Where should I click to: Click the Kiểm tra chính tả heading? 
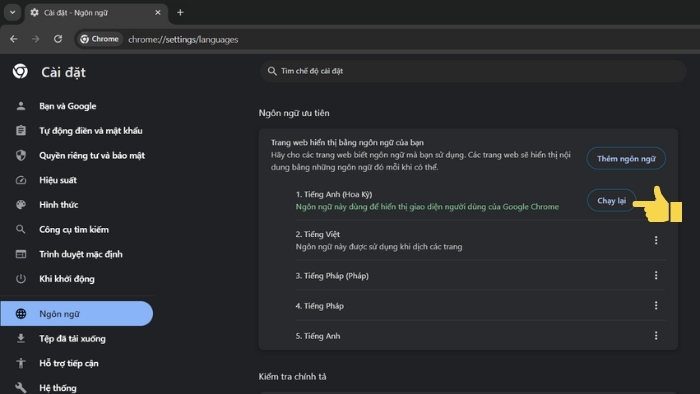coord(292,377)
